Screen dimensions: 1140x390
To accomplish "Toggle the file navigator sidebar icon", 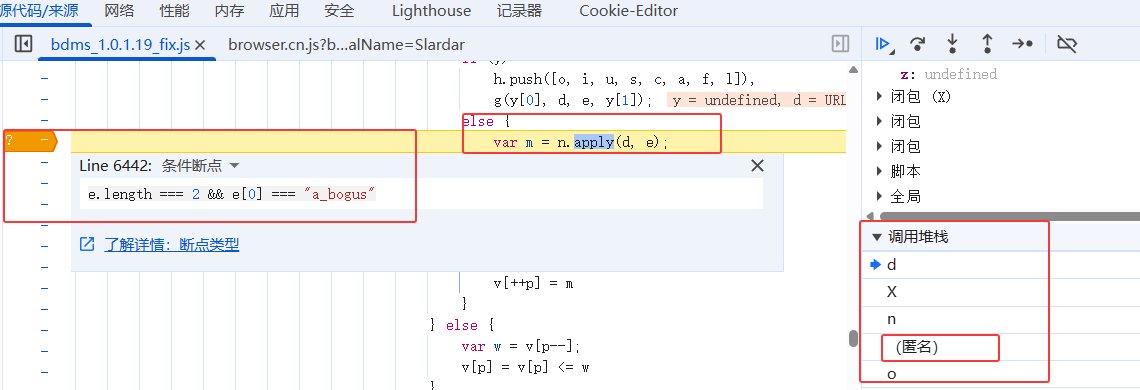I will [x=23, y=44].
